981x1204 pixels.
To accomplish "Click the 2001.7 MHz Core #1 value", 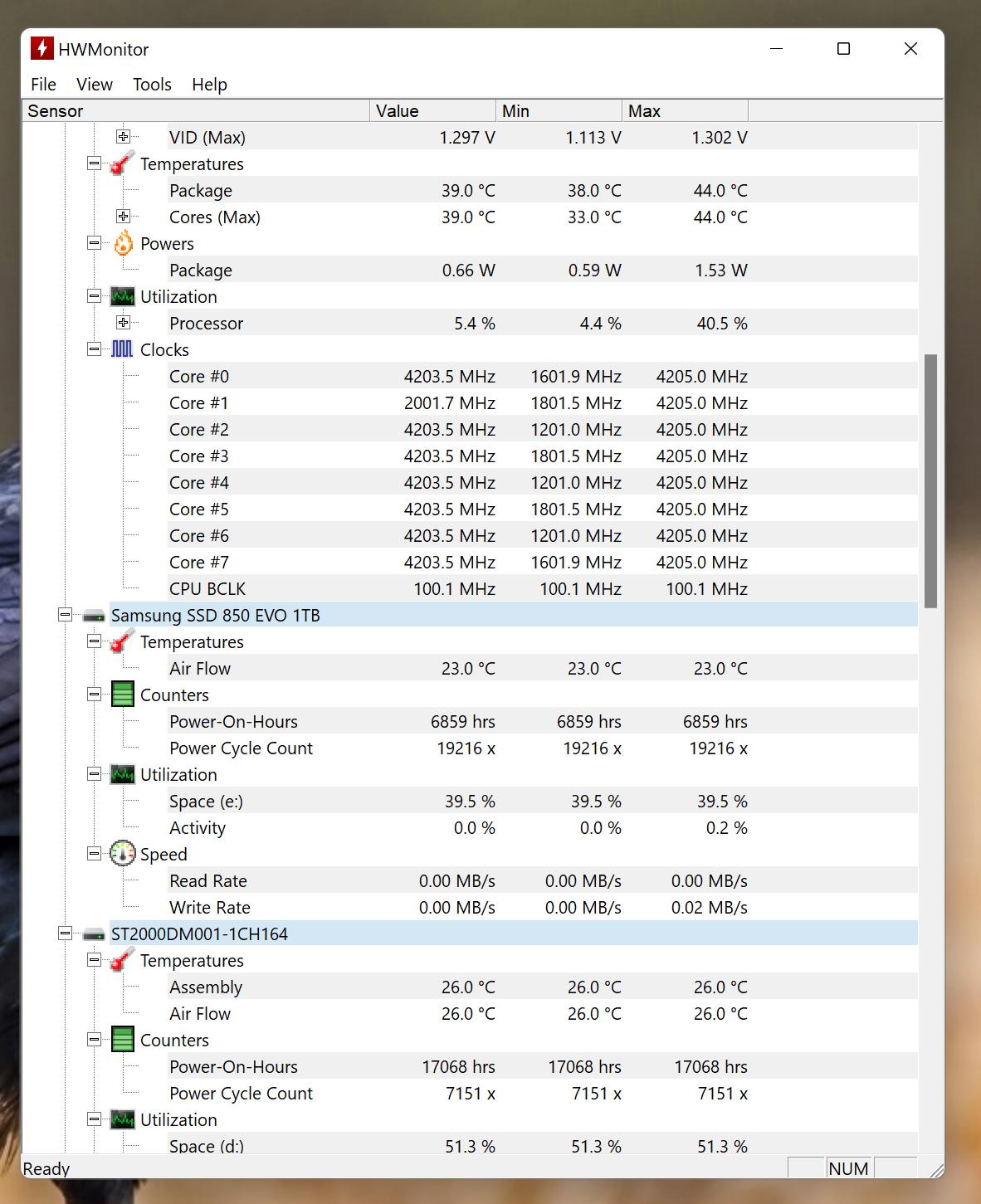I will [450, 402].
